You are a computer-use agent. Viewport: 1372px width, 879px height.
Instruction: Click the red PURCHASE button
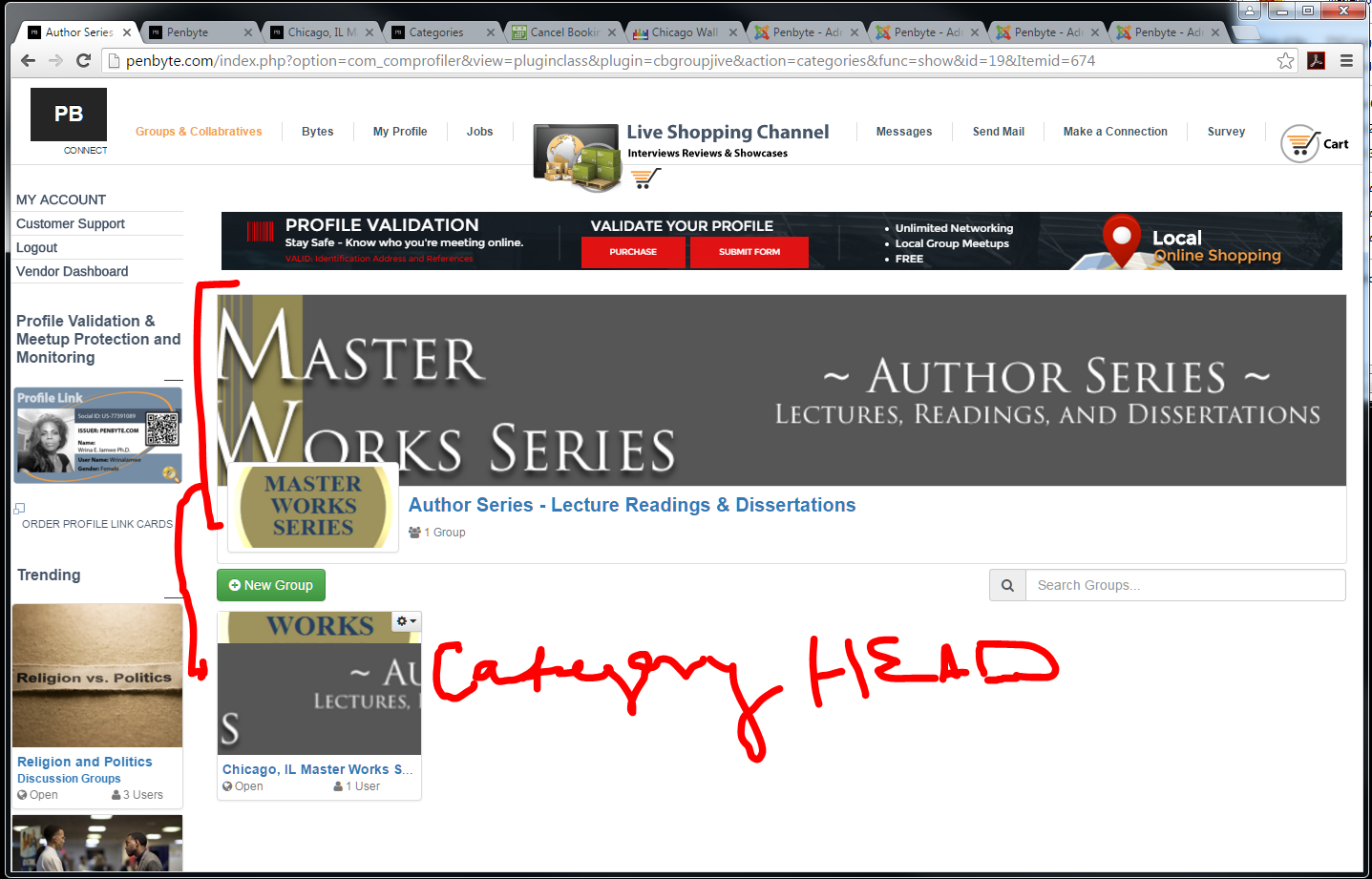point(633,252)
